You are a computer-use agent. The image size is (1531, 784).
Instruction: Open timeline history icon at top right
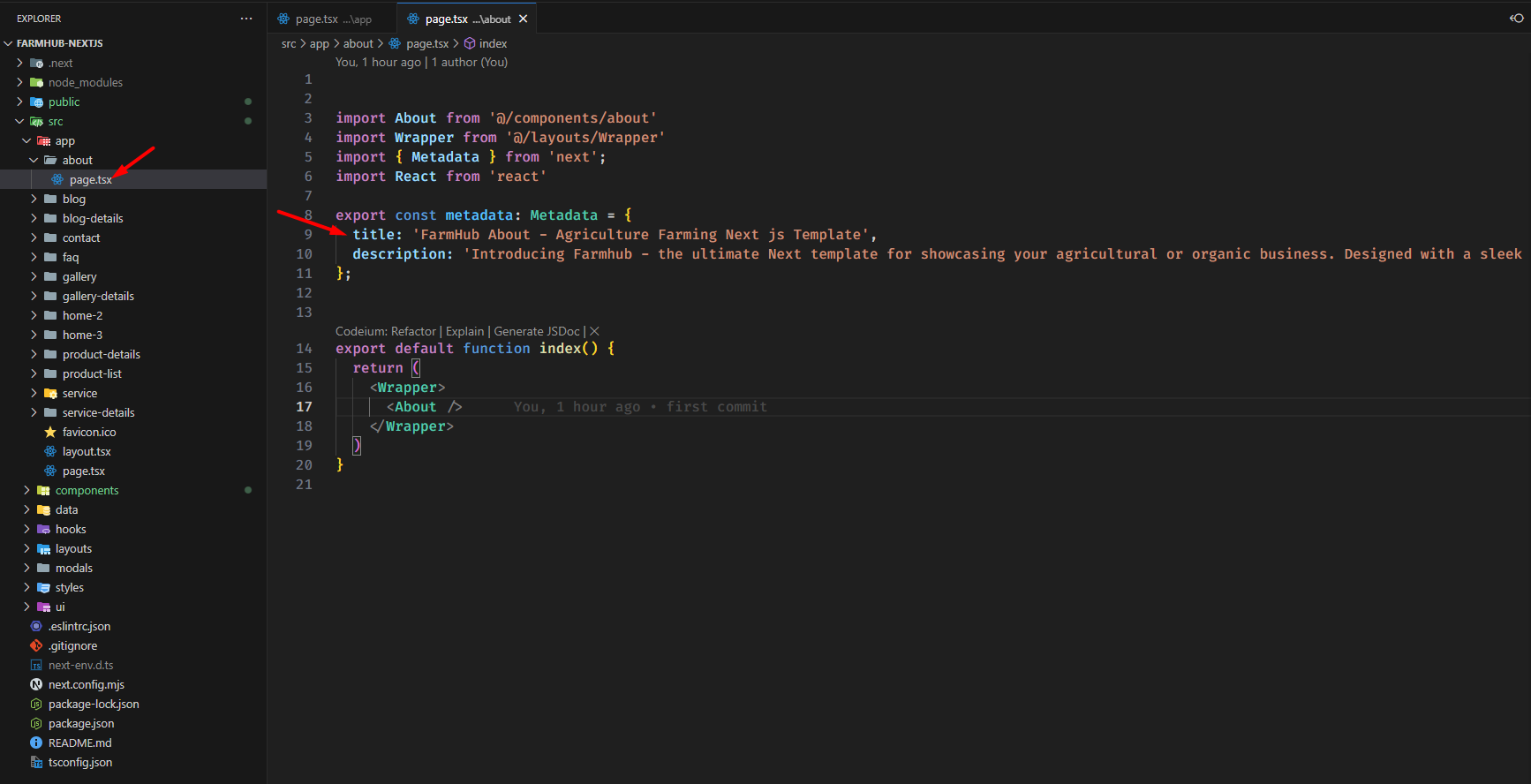(x=1516, y=19)
